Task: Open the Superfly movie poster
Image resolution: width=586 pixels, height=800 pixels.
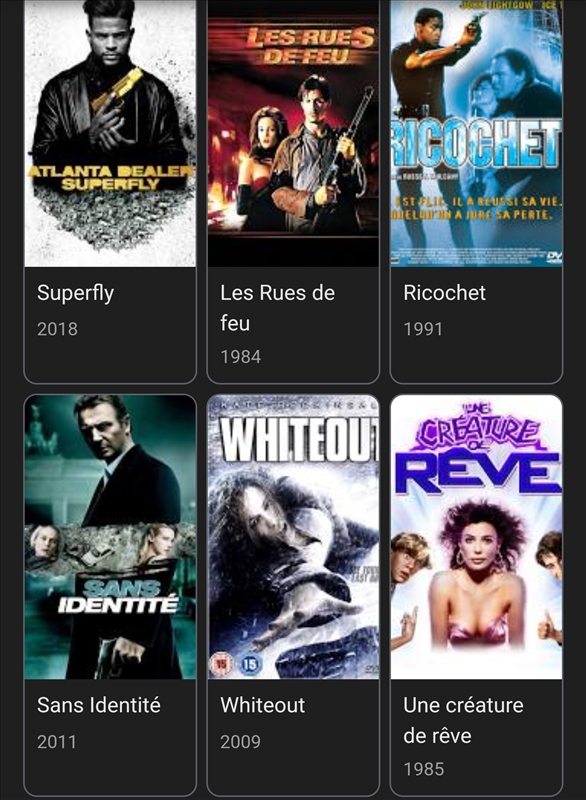Action: click(x=110, y=133)
